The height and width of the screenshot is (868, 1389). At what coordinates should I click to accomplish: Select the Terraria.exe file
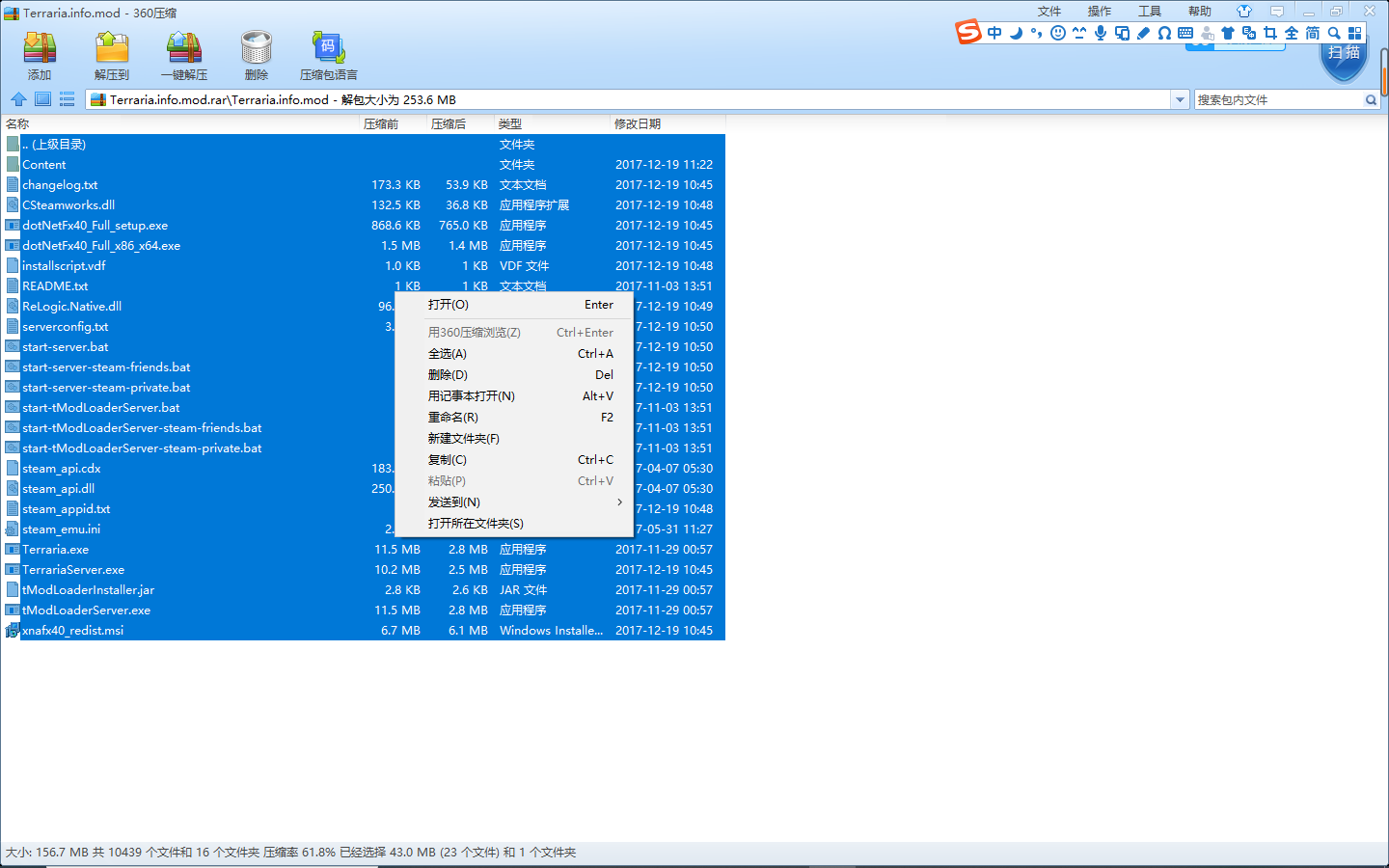coord(364,550)
